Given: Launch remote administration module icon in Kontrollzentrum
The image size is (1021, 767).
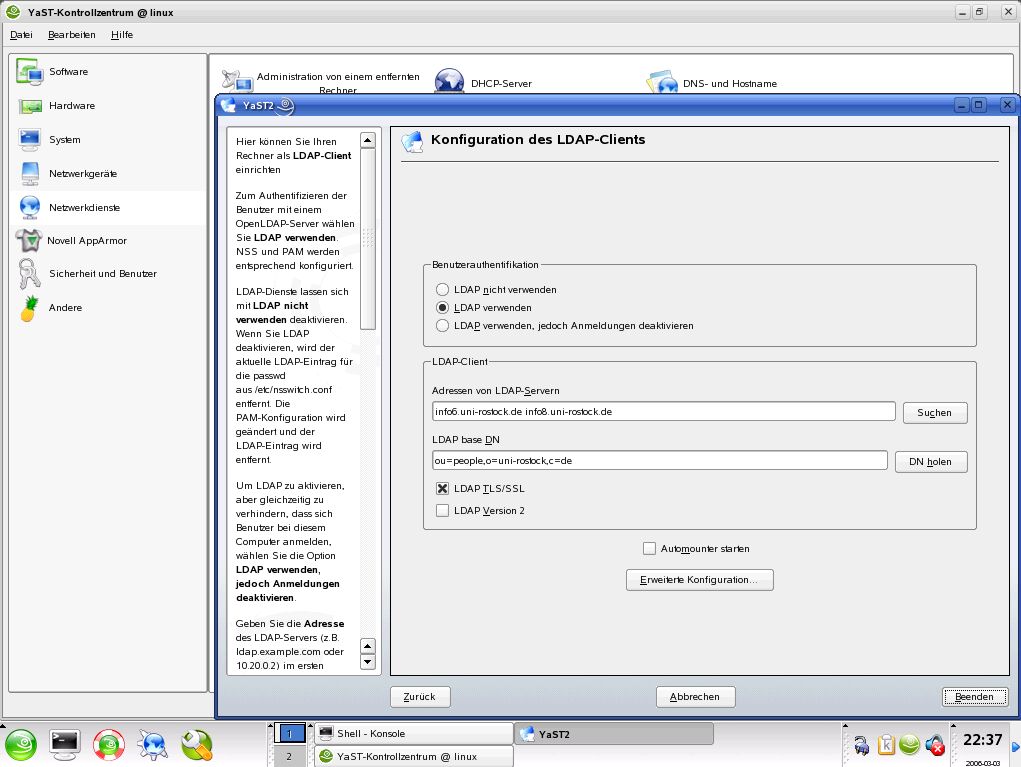Looking at the screenshot, I should pyautogui.click(x=236, y=81).
